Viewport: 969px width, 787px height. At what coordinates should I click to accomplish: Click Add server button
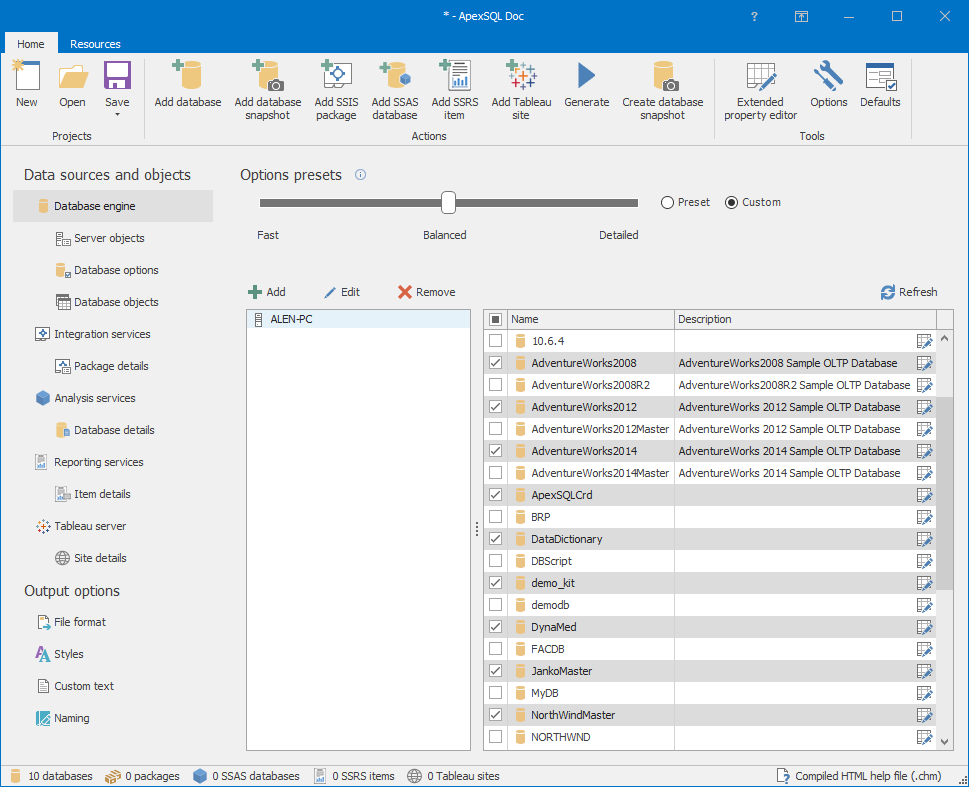[267, 292]
